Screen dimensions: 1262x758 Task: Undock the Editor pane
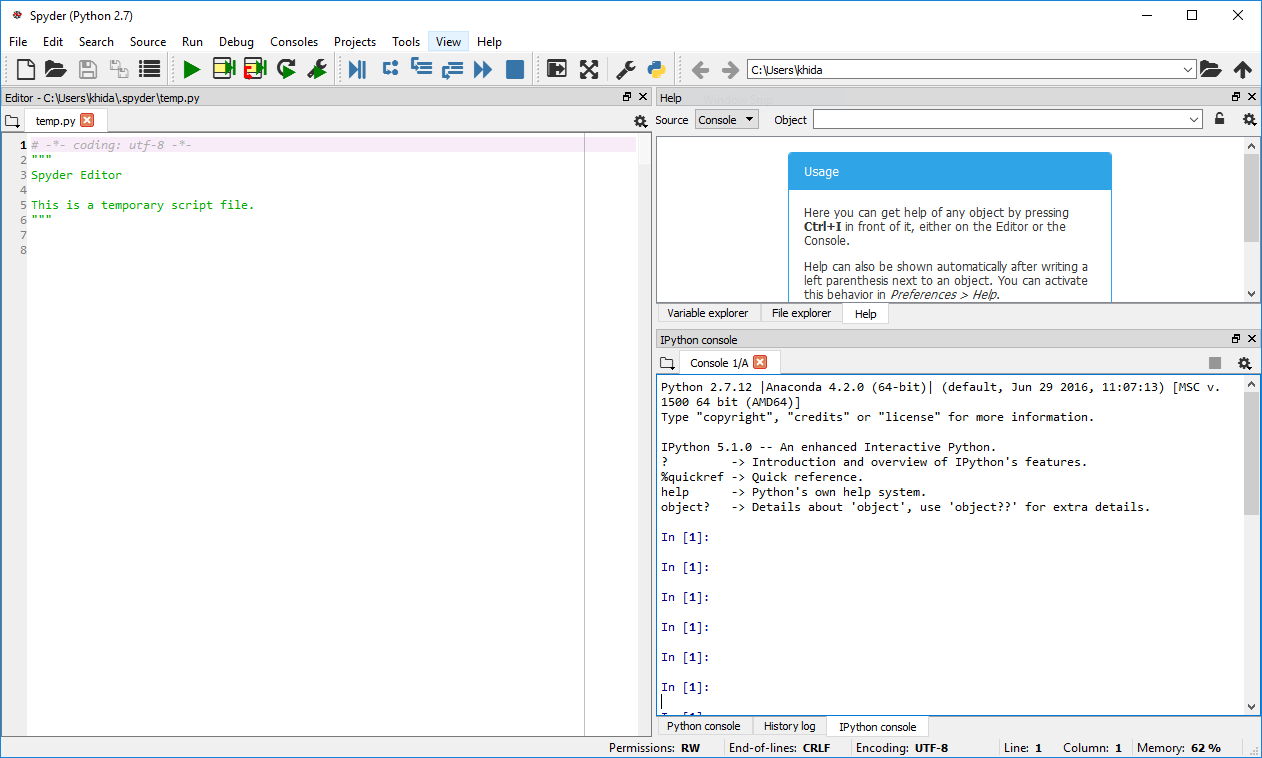(627, 97)
